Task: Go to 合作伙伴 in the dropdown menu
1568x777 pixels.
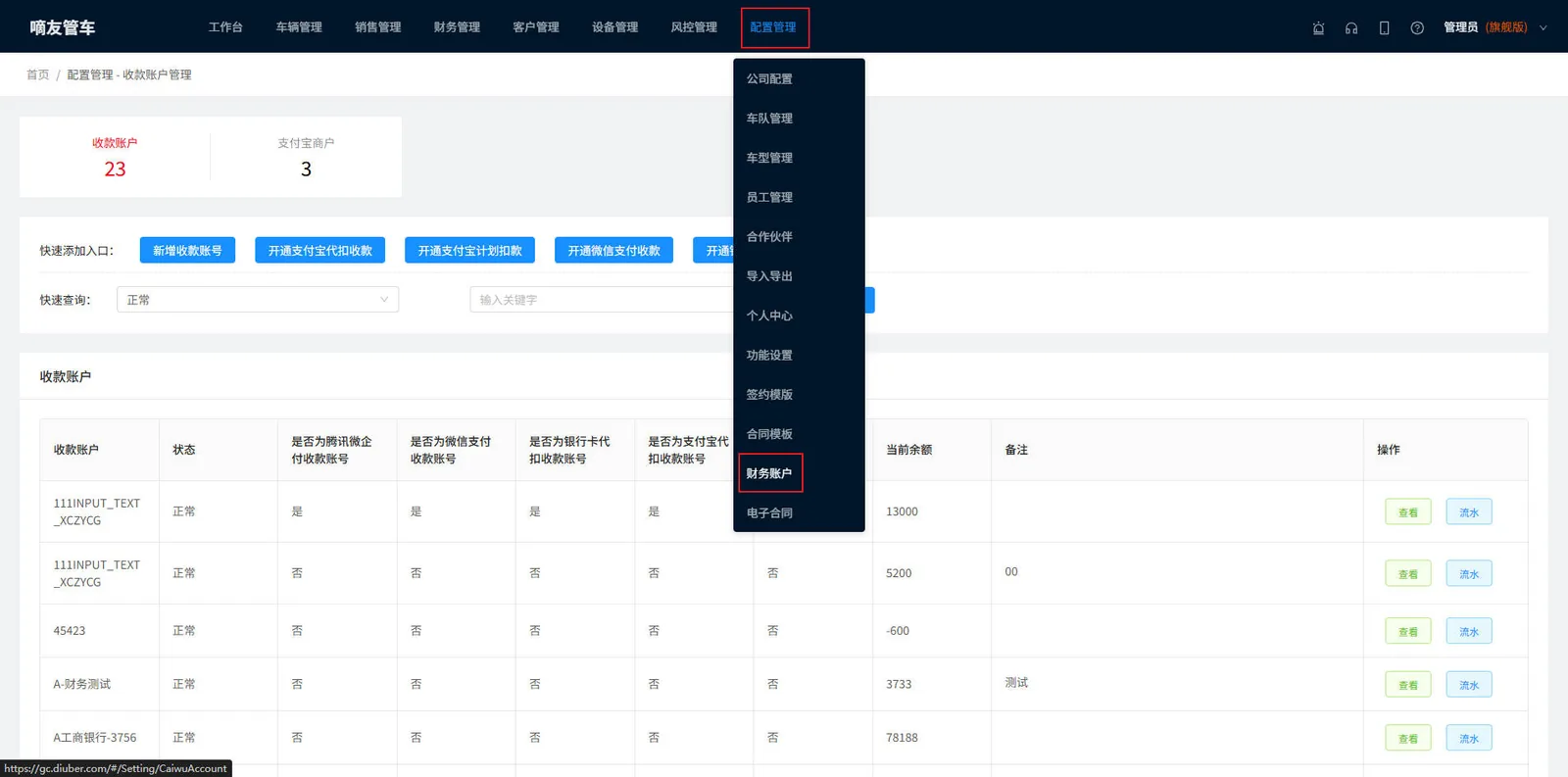Action: coord(799,236)
